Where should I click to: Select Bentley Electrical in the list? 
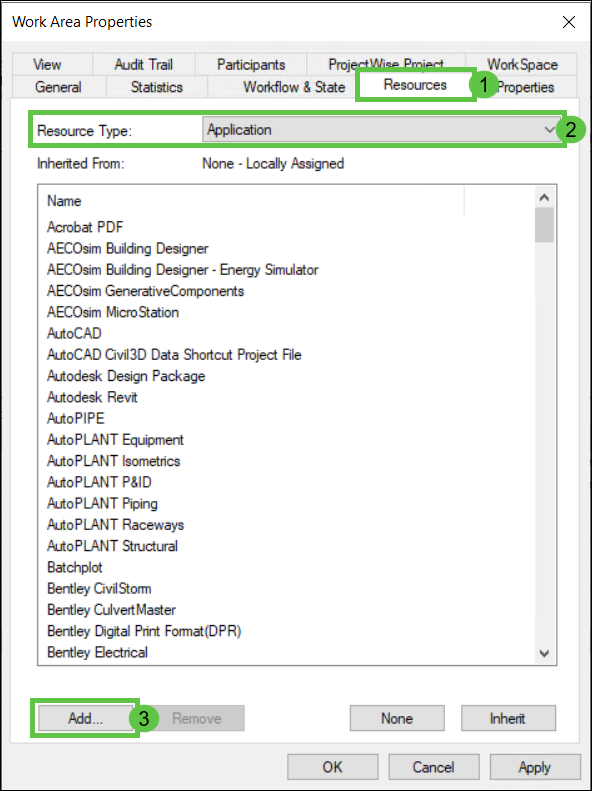pyautogui.click(x=97, y=652)
